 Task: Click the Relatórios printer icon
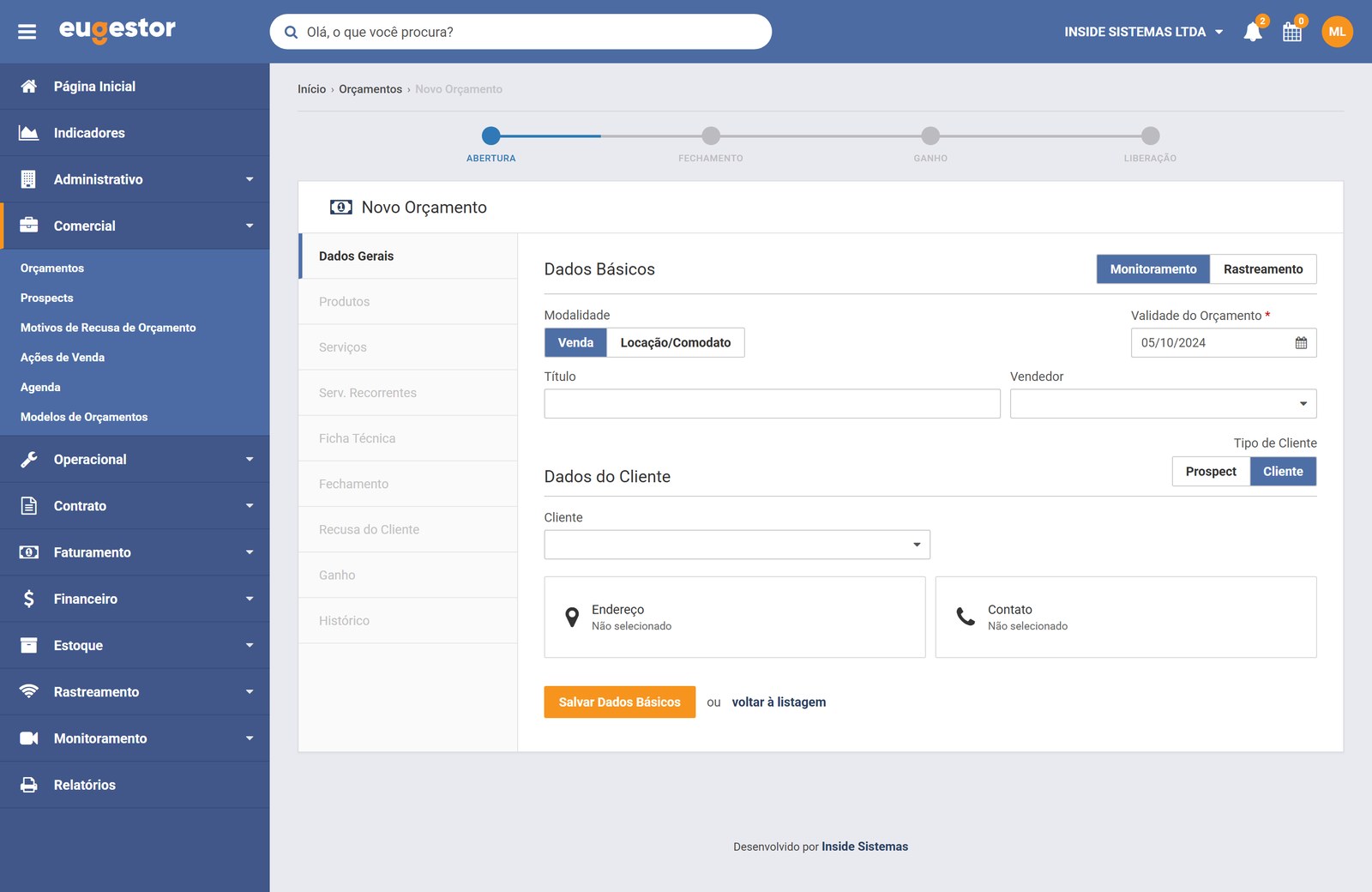coord(28,785)
